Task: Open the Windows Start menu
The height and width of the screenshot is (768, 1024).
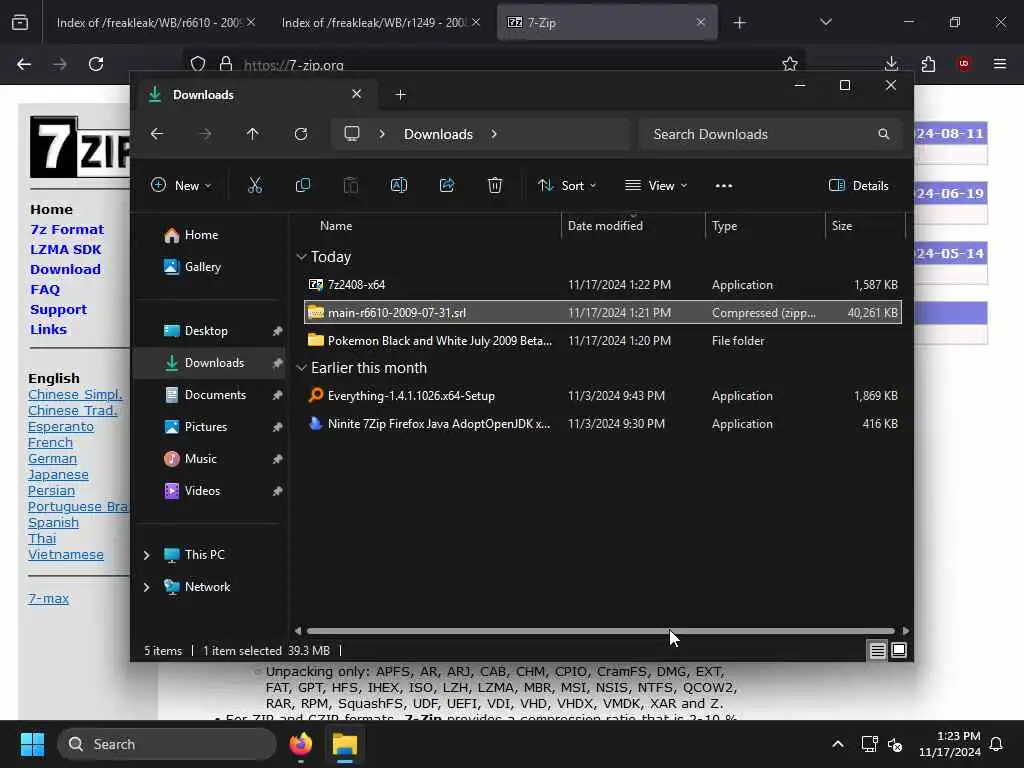Action: click(32, 744)
